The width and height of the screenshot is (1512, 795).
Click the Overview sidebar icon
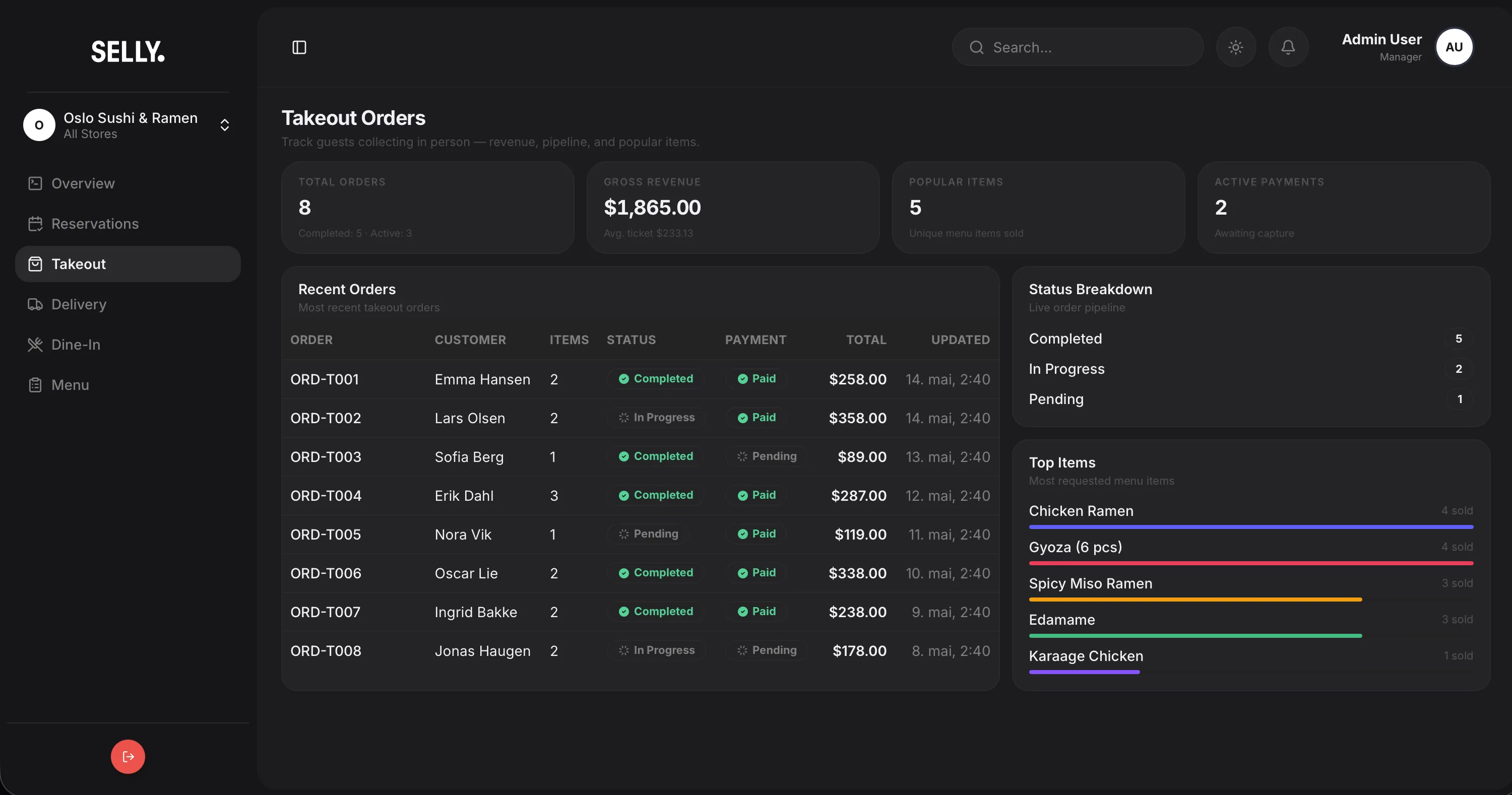(35, 183)
